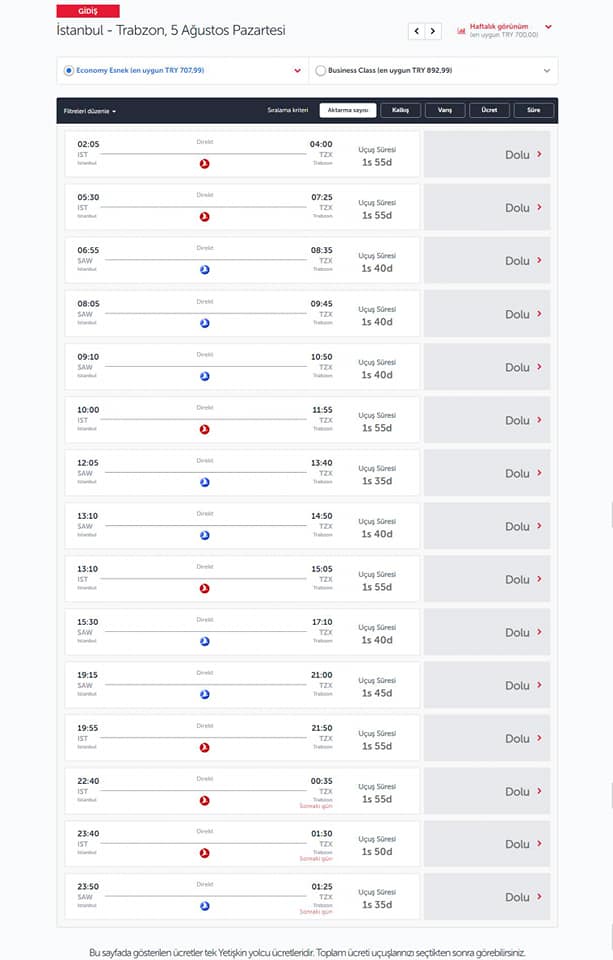Click AnadoluJet logo on 06:55 flight

tap(205, 269)
